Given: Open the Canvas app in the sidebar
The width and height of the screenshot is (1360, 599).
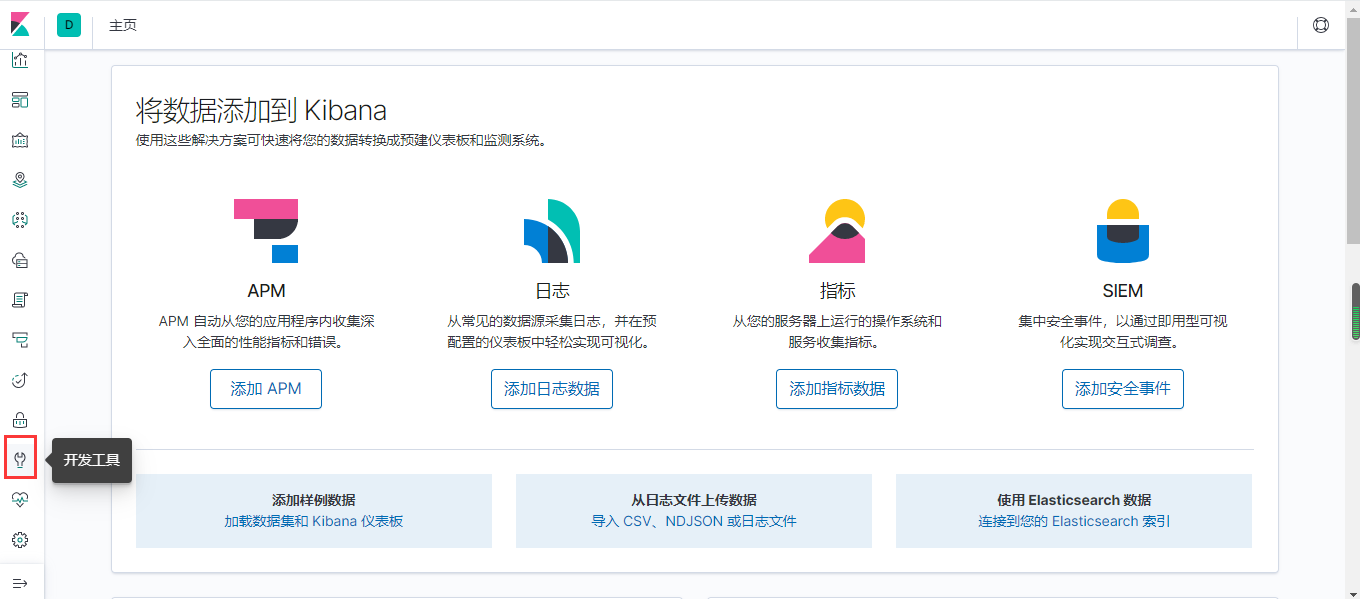Looking at the screenshot, I should (x=20, y=140).
